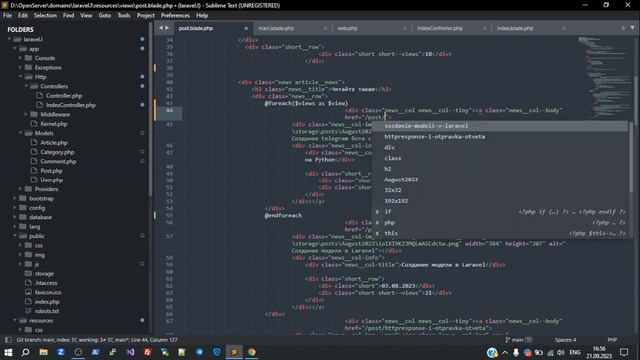Viewport: 640px width, 360px height.
Task: Open Chrome browser from taskbar
Action: click(x=251, y=352)
